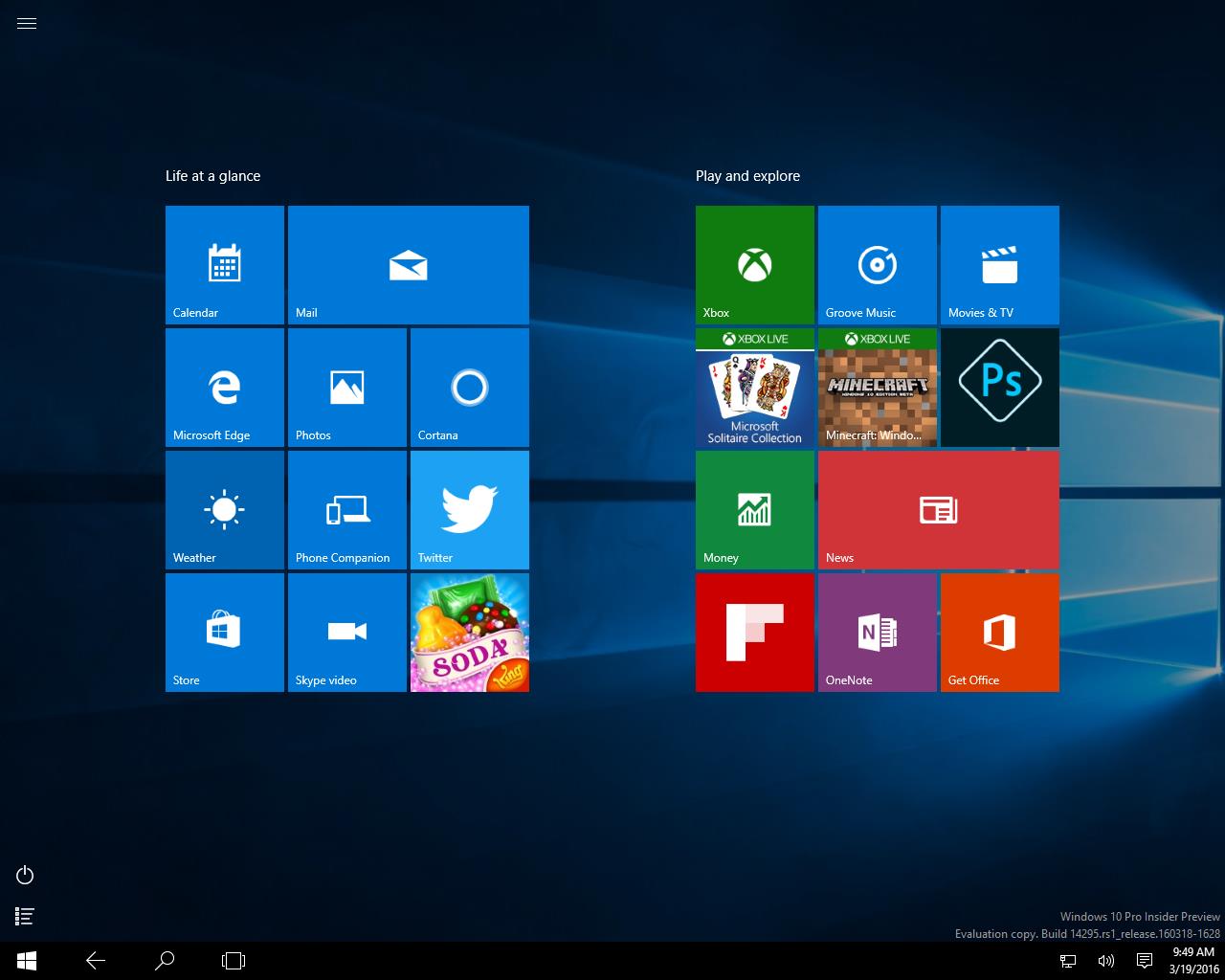
Task: Open the Store tile
Action: (225, 633)
